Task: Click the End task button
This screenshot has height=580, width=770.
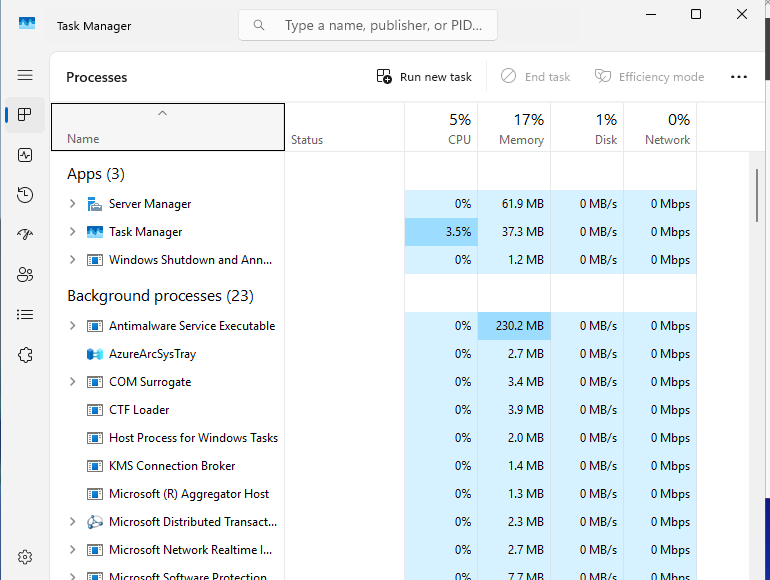Action: (535, 77)
